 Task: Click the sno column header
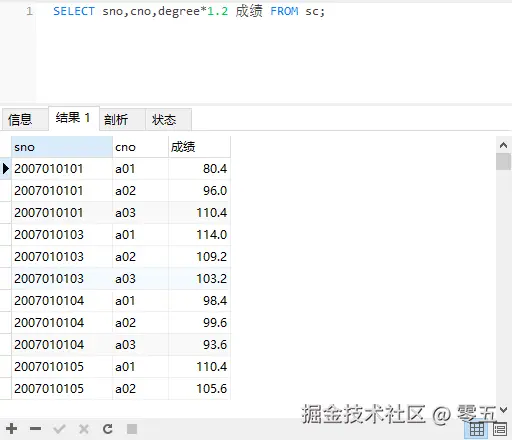pyautogui.click(x=62, y=147)
